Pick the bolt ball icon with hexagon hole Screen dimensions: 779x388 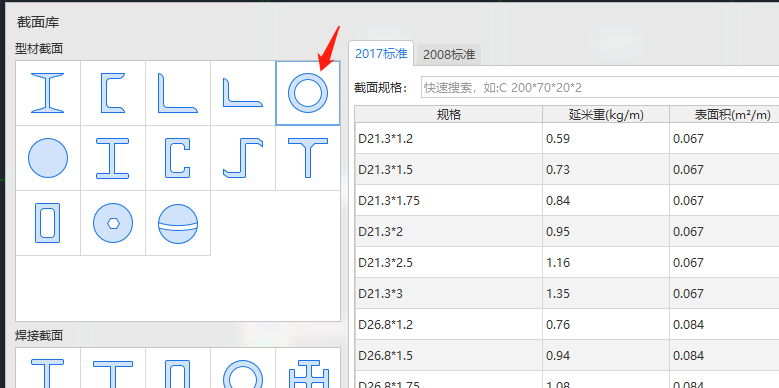coord(113,223)
